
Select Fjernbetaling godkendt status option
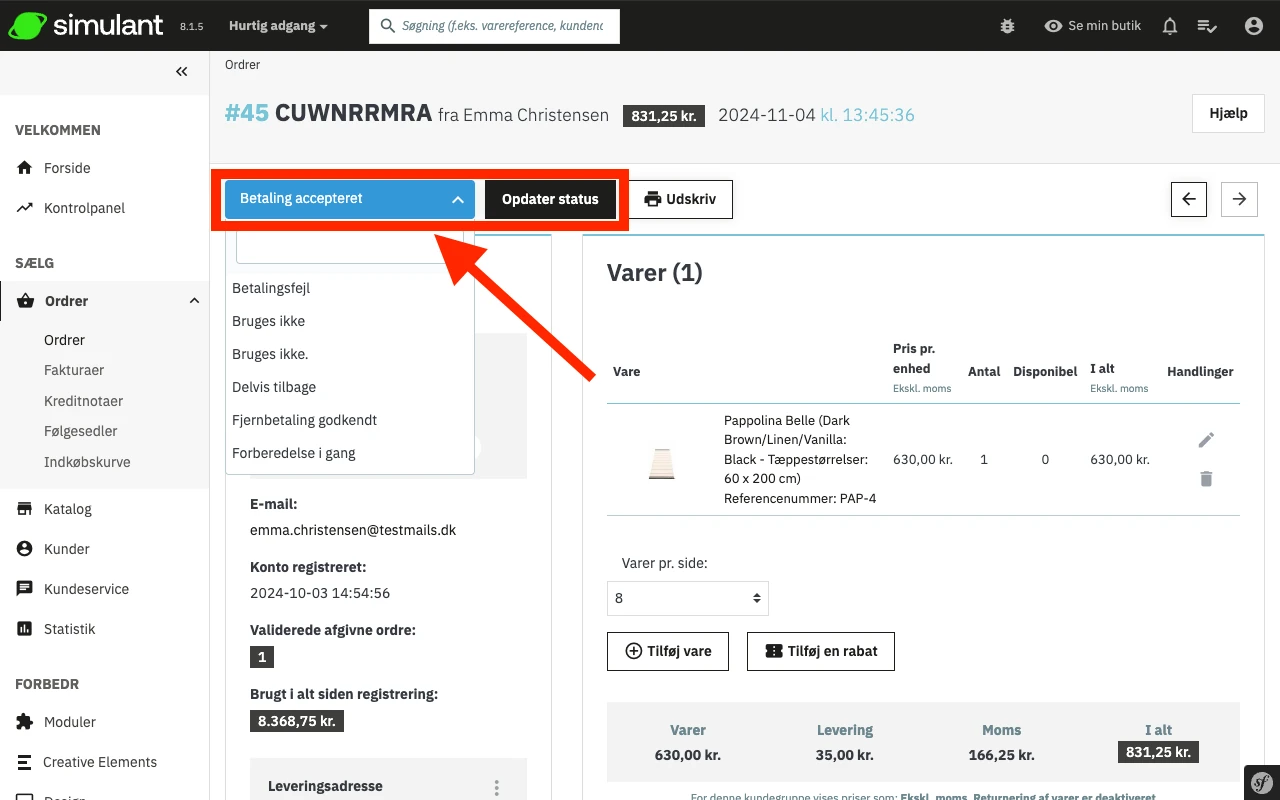[304, 420]
